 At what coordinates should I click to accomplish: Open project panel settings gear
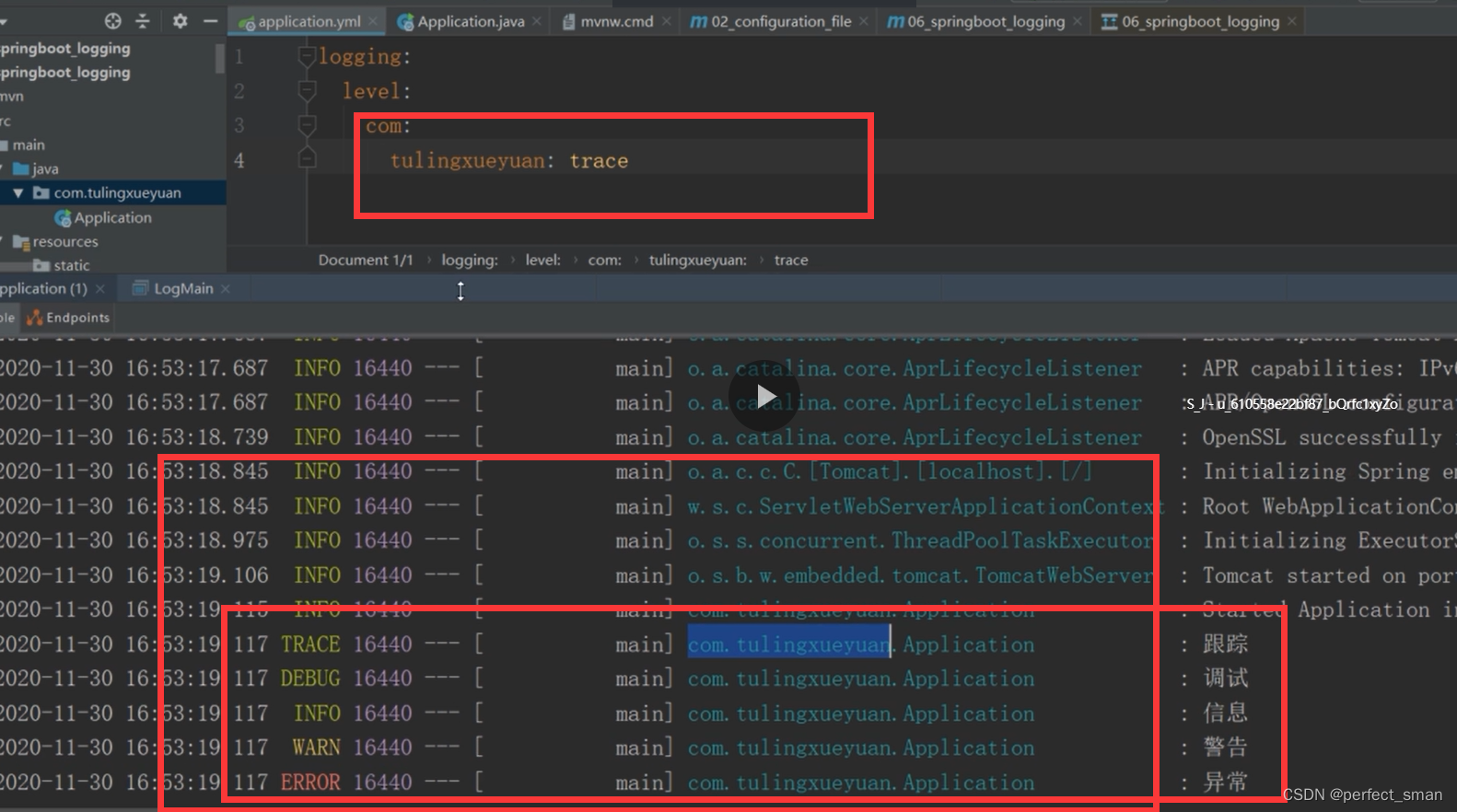181,20
